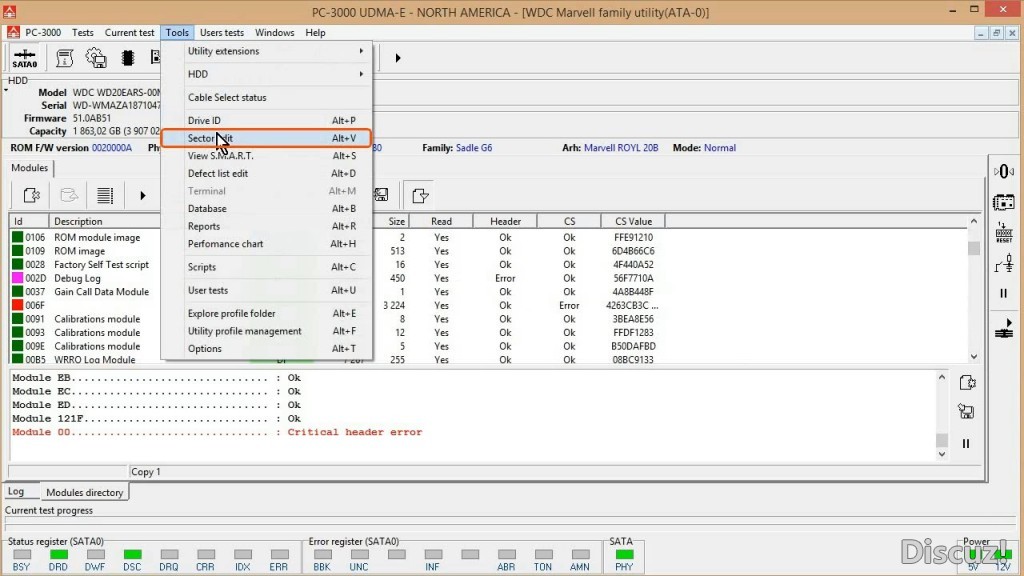
Task: Open the Users tests menu
Action: click(222, 33)
